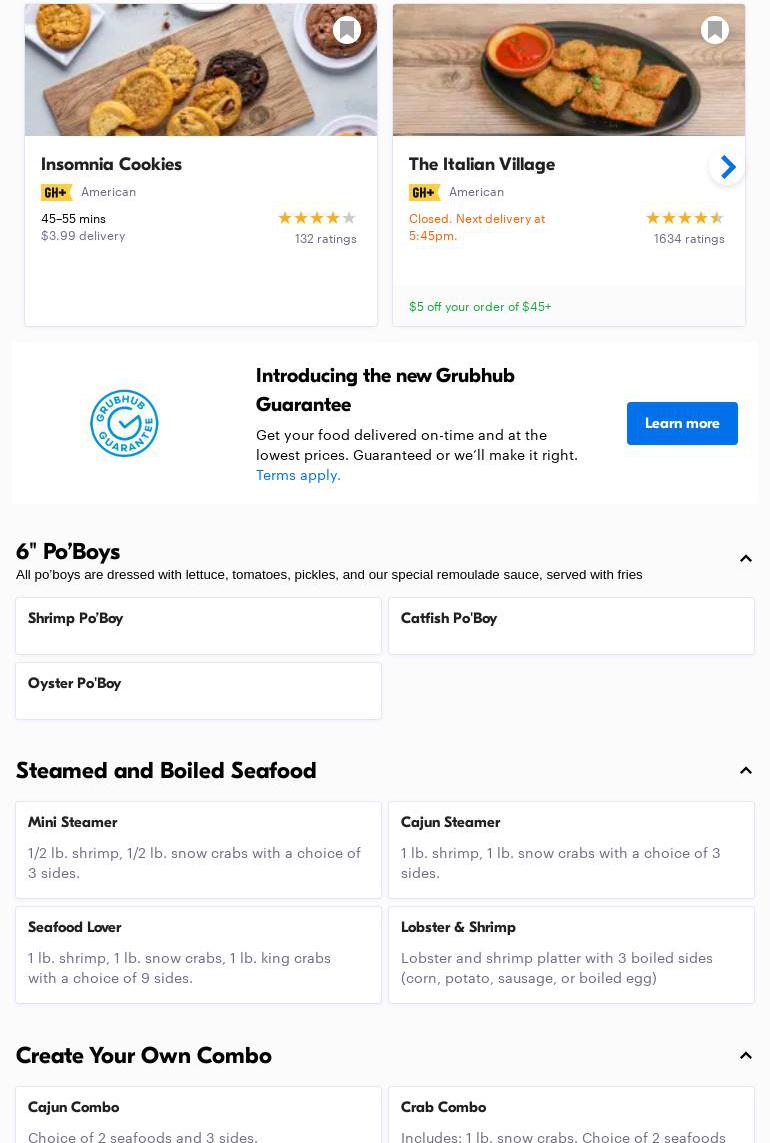Choose the Cajun Steamer menu item
The width and height of the screenshot is (770, 1143).
tap(571, 849)
